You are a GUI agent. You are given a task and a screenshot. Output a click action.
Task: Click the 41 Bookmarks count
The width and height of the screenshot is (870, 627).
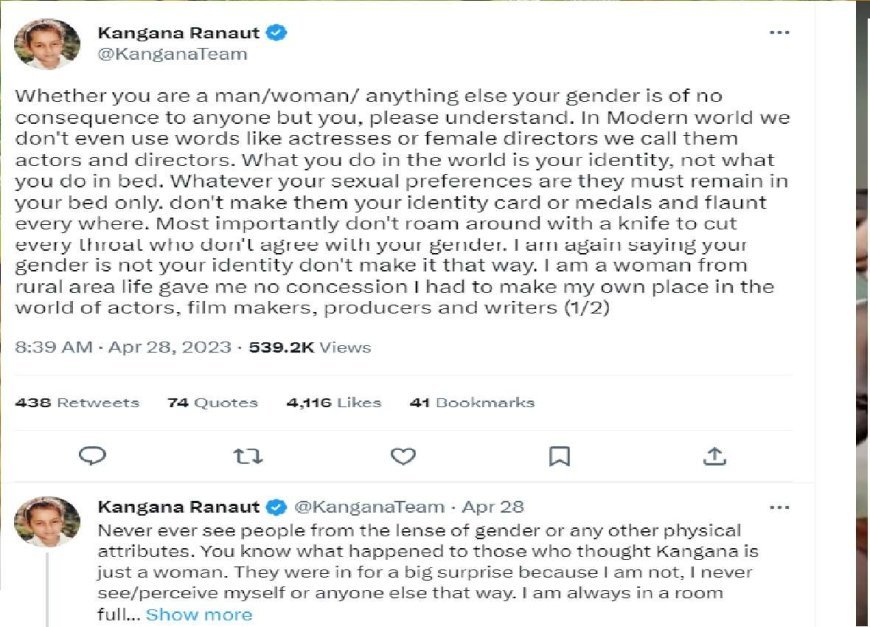472,403
